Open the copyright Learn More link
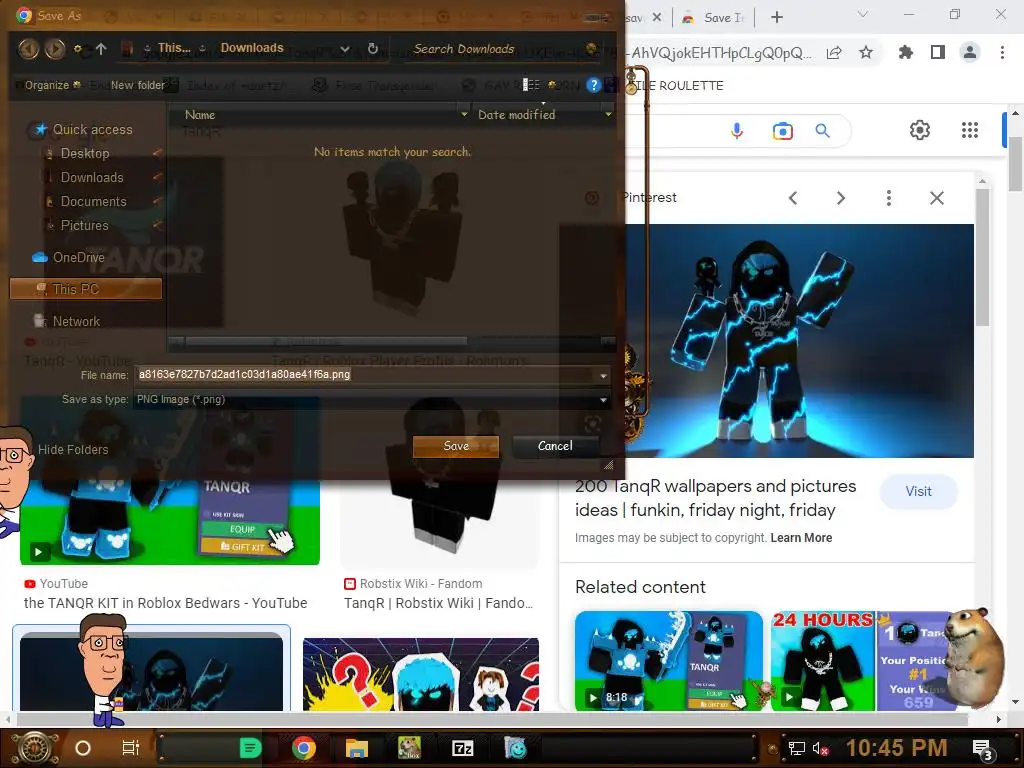The width and height of the screenshot is (1024, 768). point(801,538)
